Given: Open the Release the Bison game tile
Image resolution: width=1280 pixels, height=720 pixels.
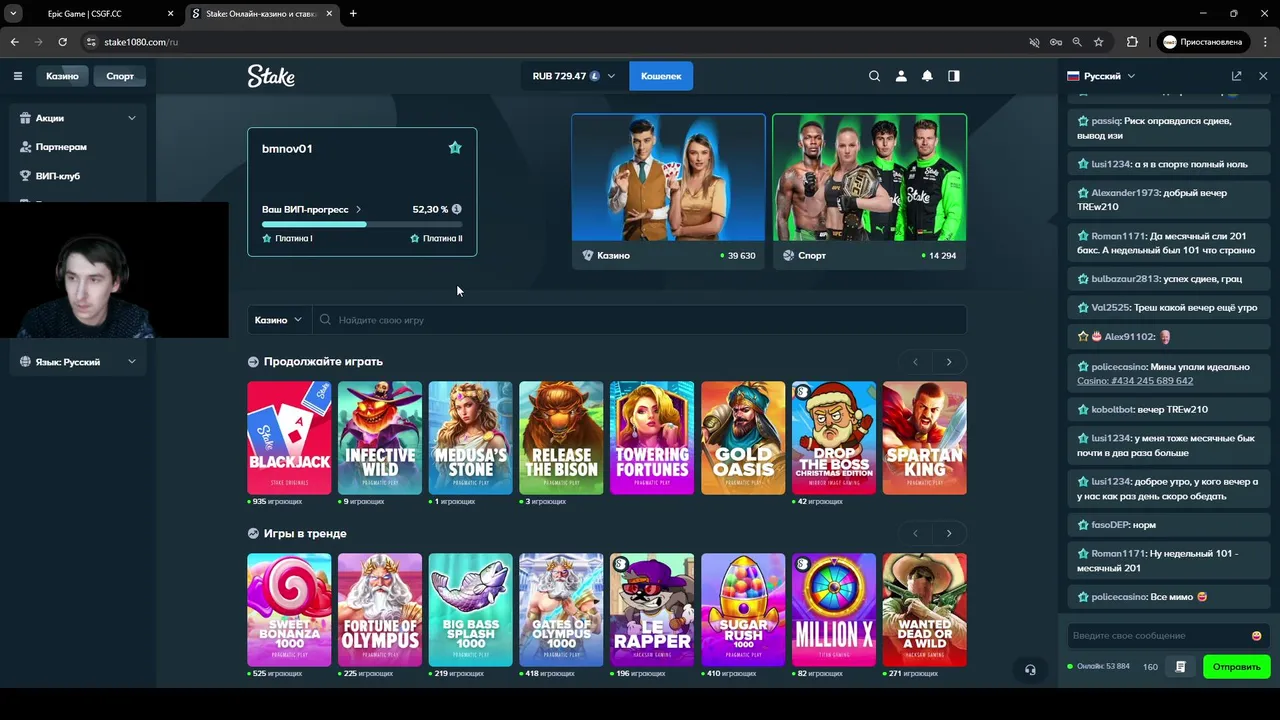Looking at the screenshot, I should click(561, 438).
